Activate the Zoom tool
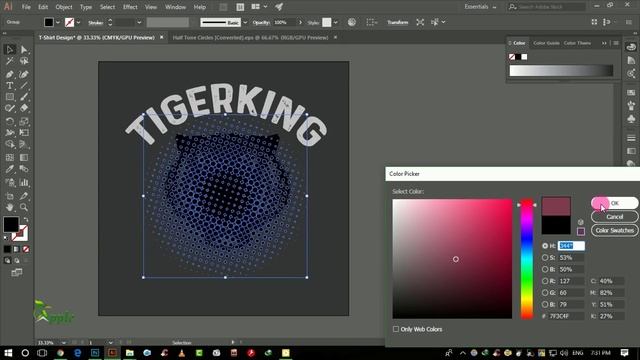 (24, 207)
